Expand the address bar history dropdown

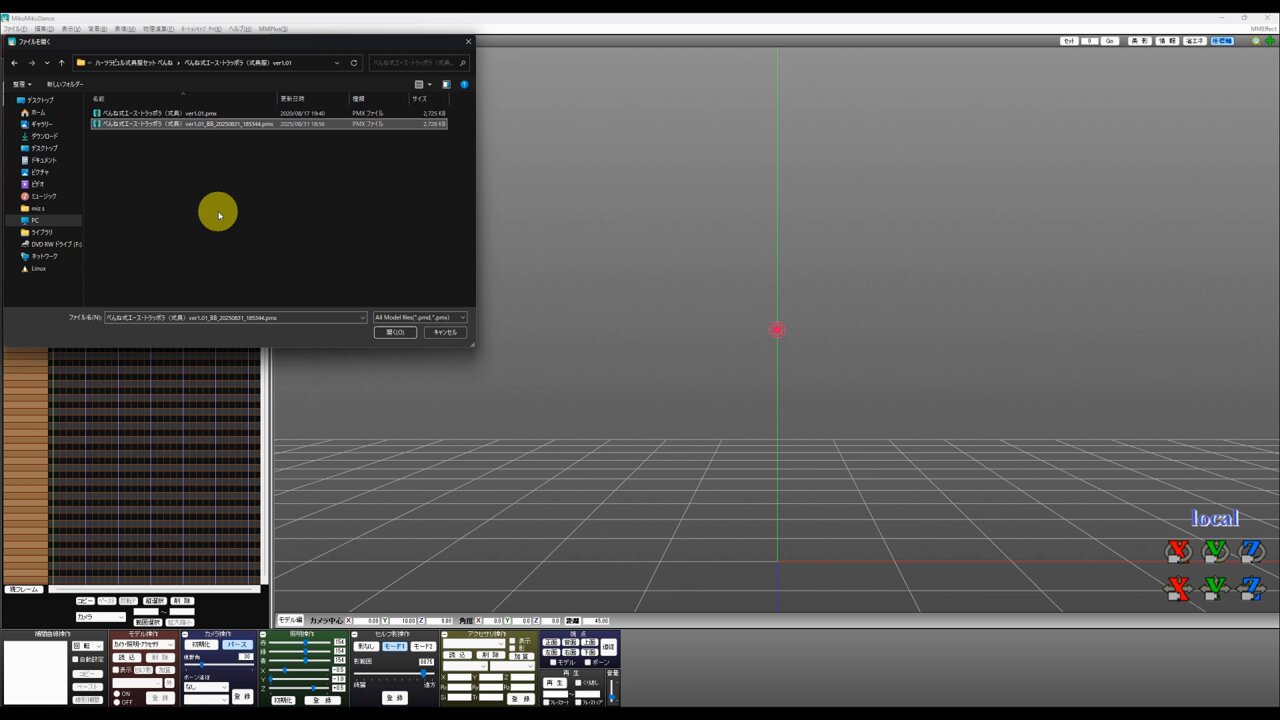(337, 63)
